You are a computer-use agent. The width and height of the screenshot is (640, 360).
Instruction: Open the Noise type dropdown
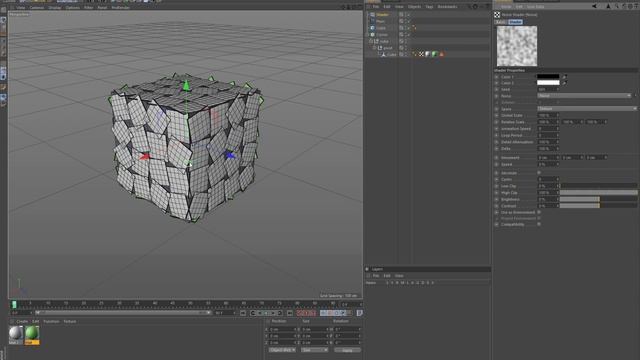click(584, 96)
